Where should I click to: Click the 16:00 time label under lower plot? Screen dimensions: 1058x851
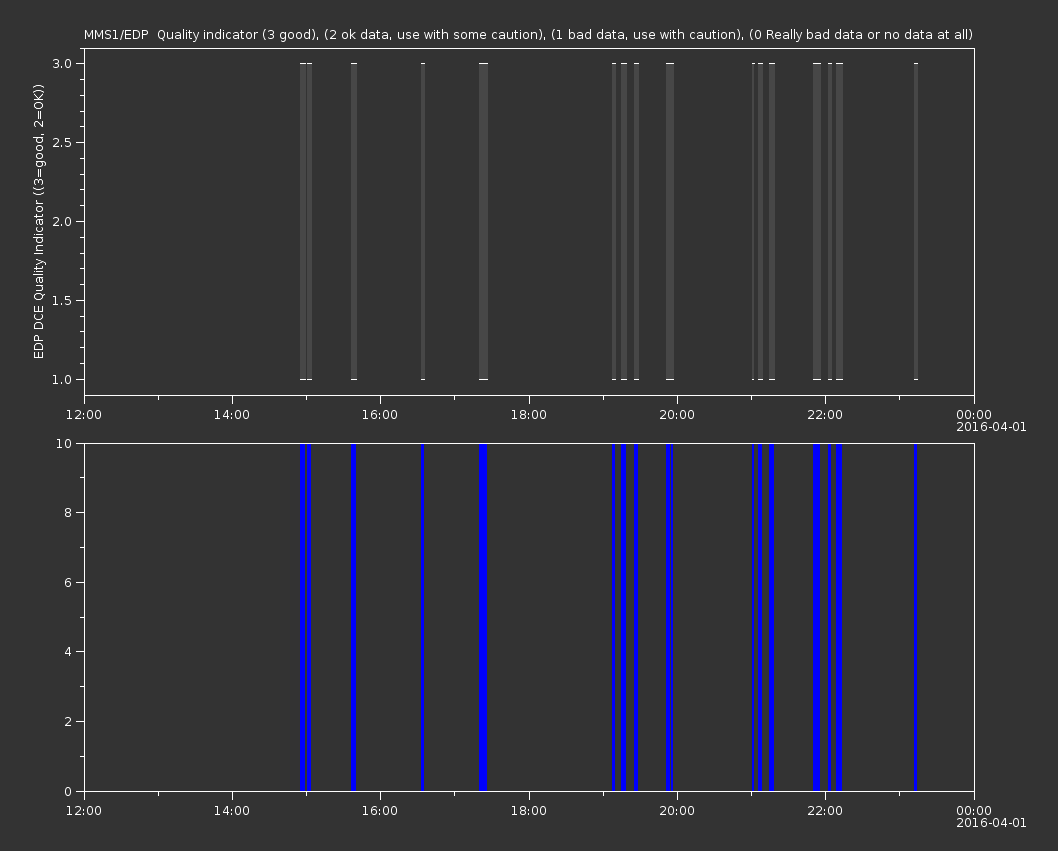click(x=380, y=811)
